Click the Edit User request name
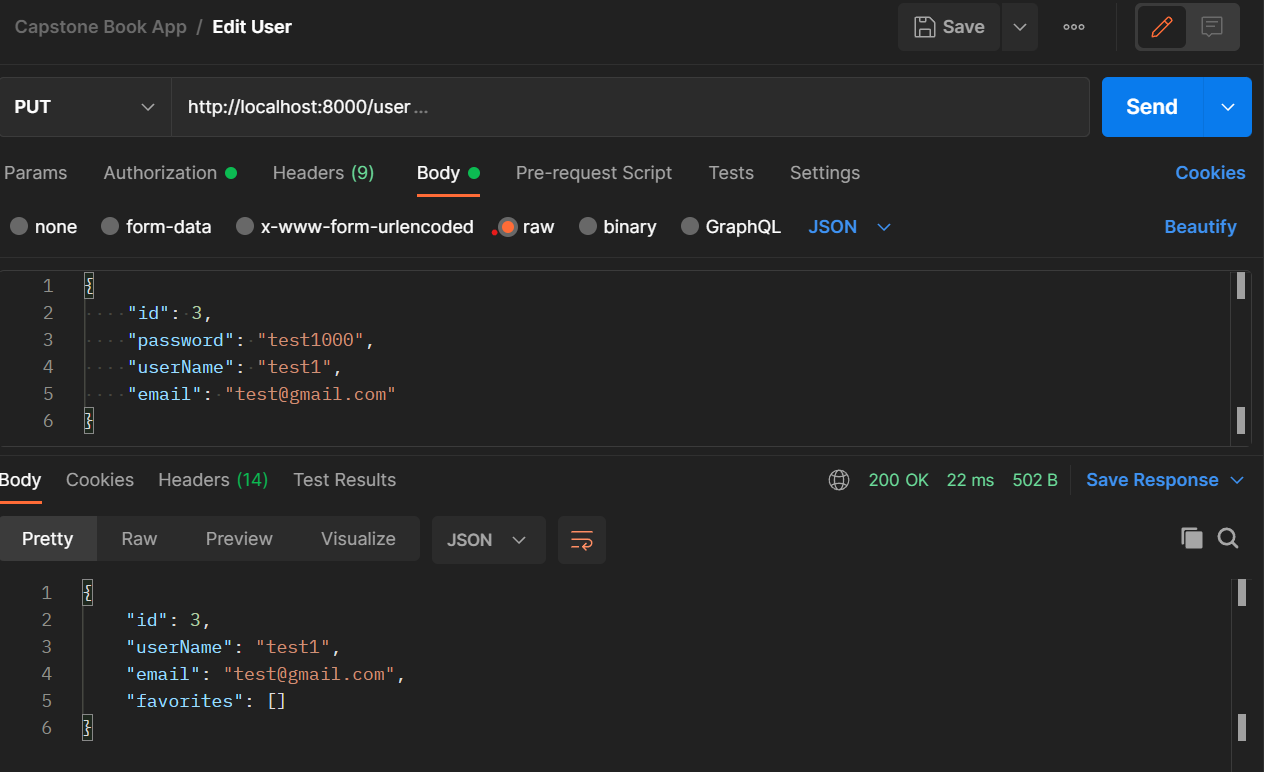Screen dimensions: 1264x772 click(252, 27)
